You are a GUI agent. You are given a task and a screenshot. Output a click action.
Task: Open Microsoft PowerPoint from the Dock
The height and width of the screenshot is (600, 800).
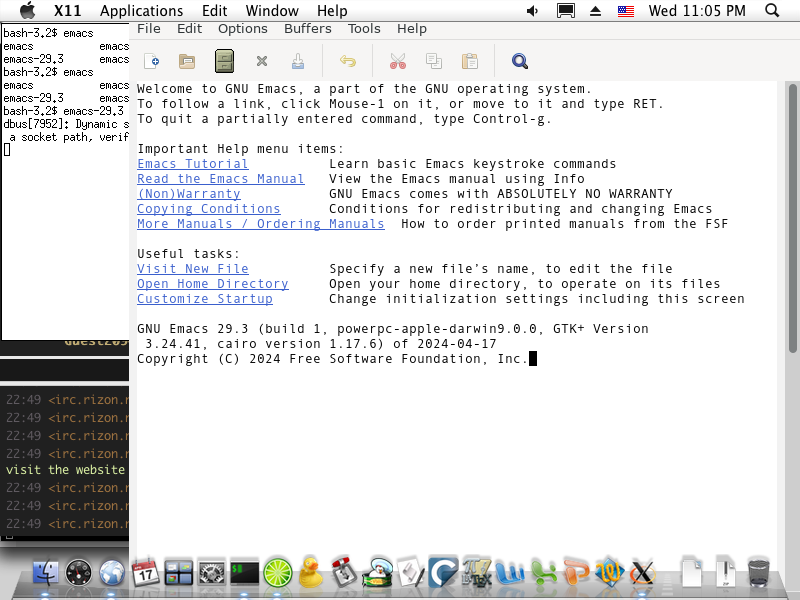coord(577,572)
